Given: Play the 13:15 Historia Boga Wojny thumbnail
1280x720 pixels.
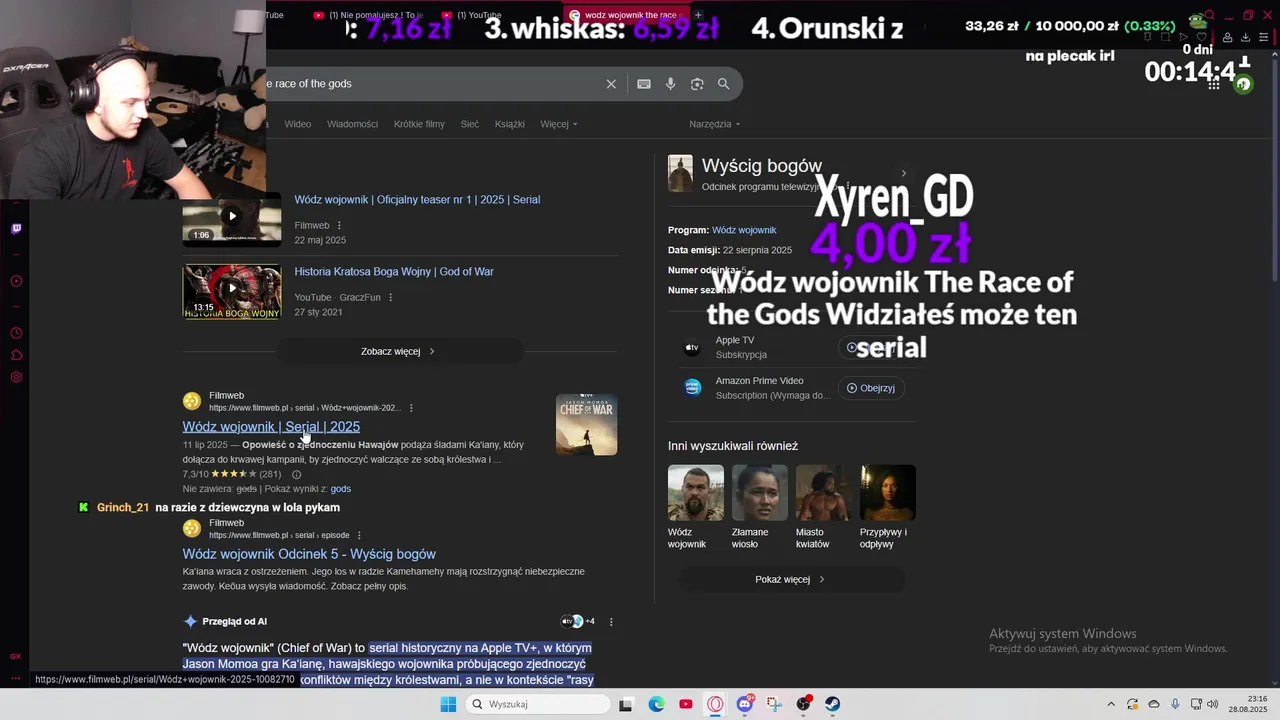Looking at the screenshot, I should click(232, 291).
